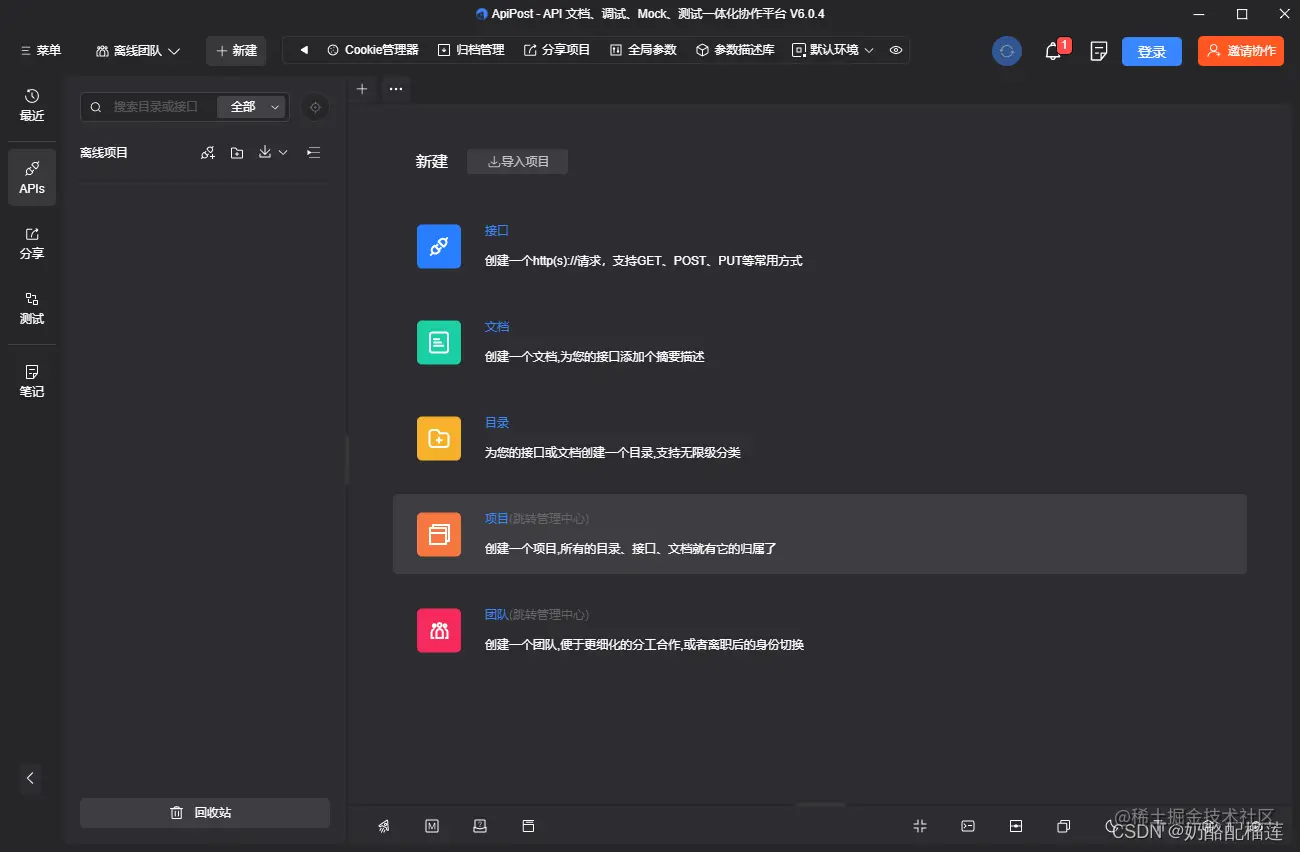Open Cookie管理器
Screen dimensions: 1300x852
click(373, 50)
